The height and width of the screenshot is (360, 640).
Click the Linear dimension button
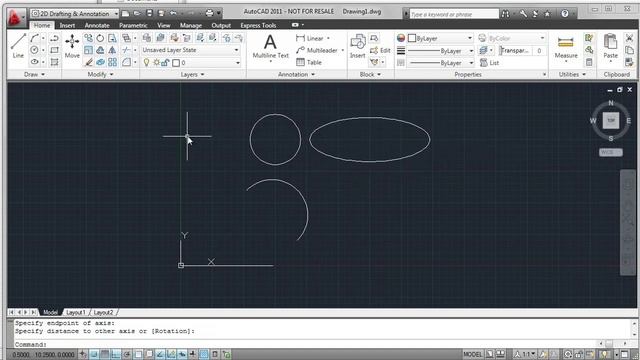[310, 38]
